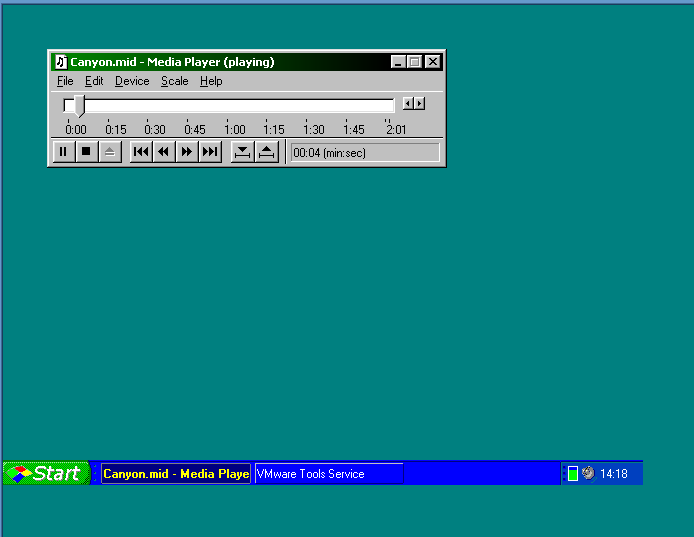Click the speaker volume tray icon

click(588, 473)
